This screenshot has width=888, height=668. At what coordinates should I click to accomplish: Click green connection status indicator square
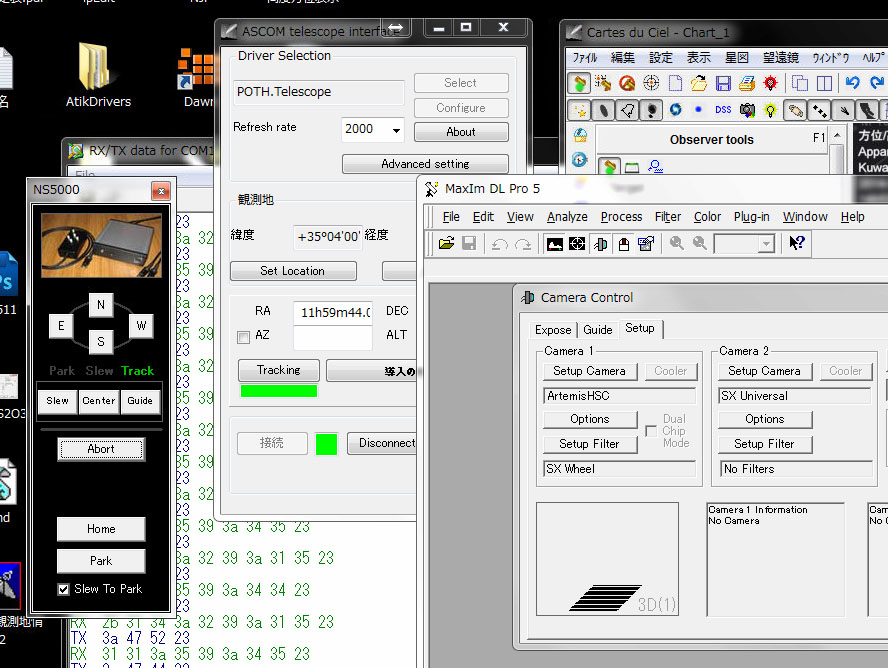click(326, 444)
